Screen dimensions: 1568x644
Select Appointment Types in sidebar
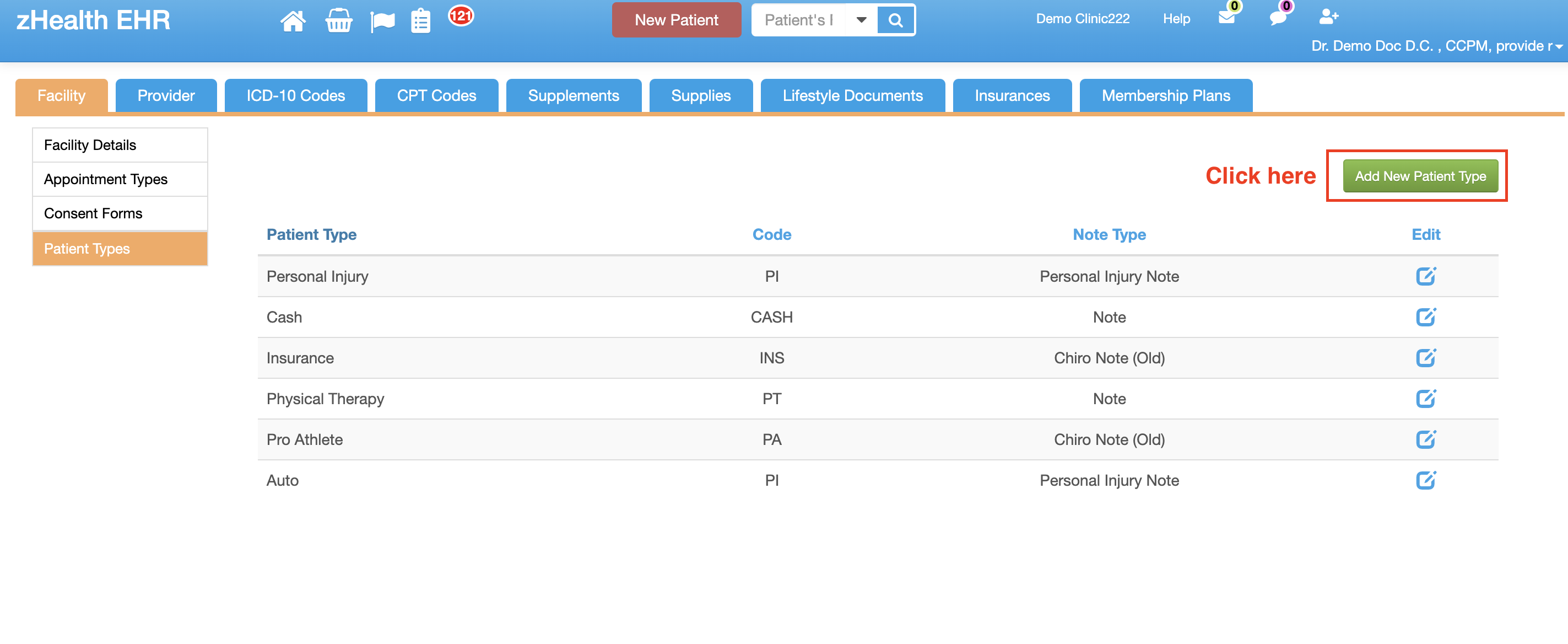120,179
